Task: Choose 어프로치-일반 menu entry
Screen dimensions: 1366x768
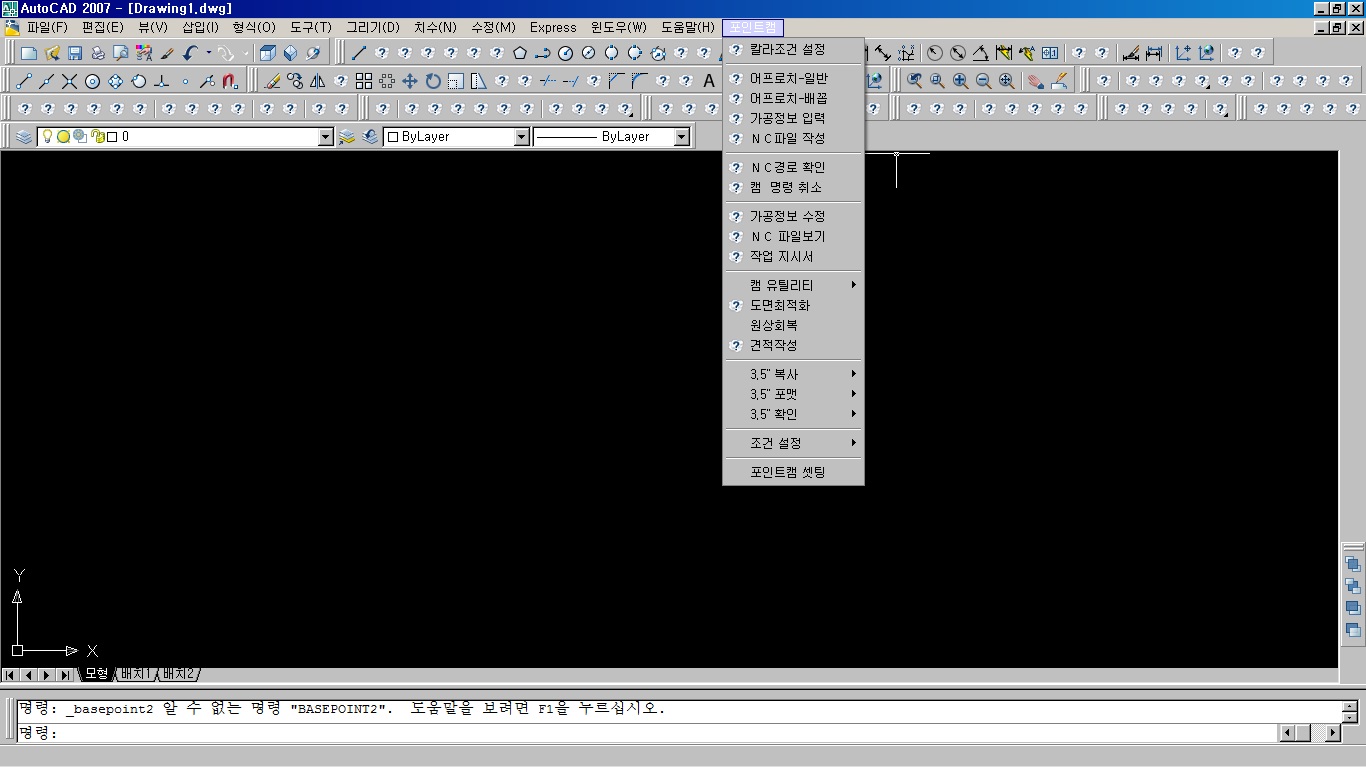Action: tap(794, 78)
